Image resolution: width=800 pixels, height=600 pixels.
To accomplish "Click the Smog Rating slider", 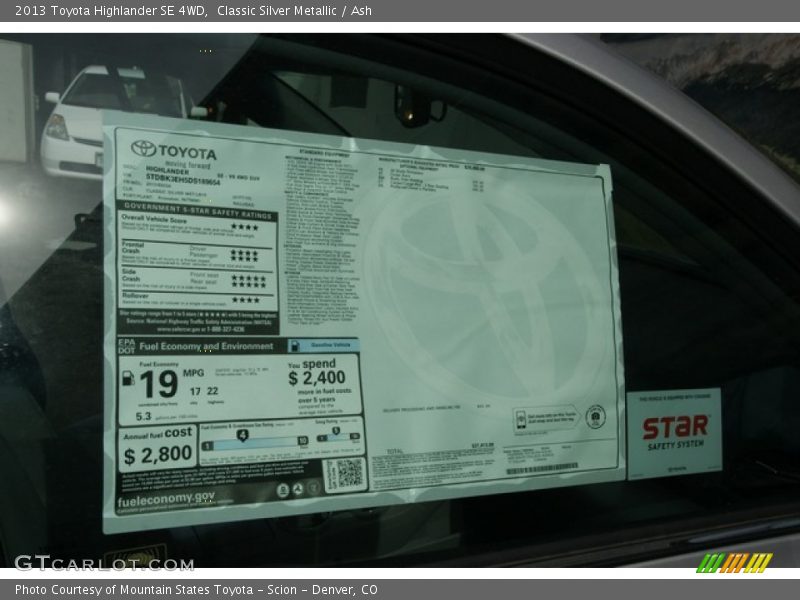I will pyautogui.click(x=338, y=436).
